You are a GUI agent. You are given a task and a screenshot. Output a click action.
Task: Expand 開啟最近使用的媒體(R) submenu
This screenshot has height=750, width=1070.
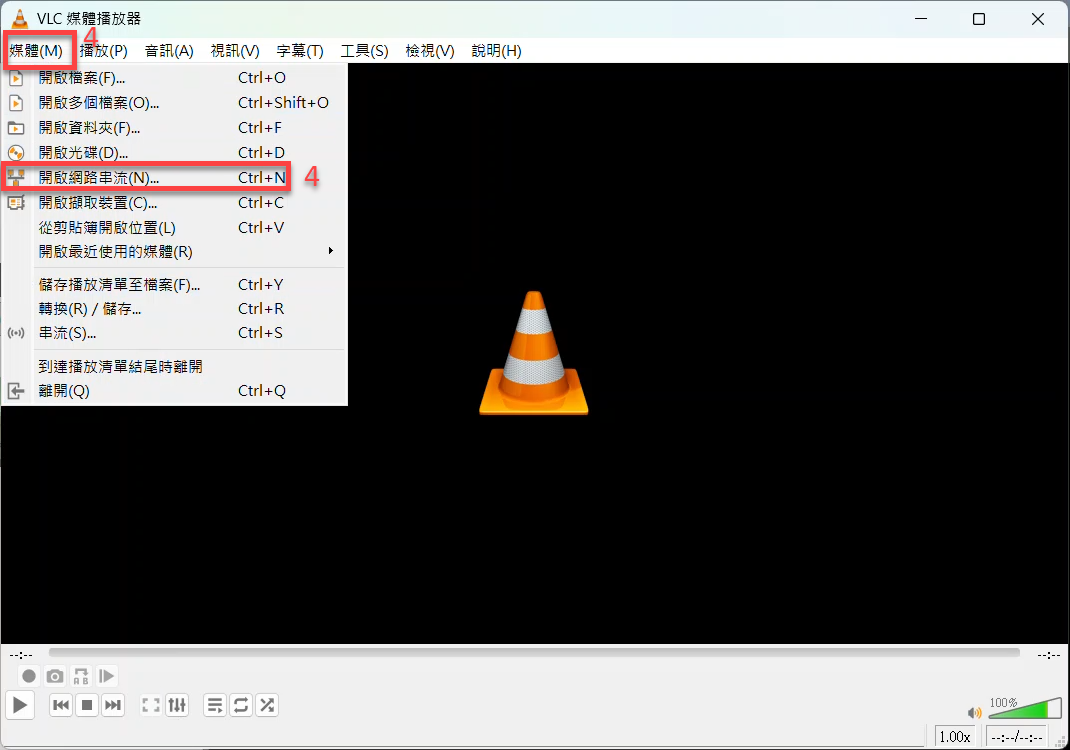[x=175, y=252]
